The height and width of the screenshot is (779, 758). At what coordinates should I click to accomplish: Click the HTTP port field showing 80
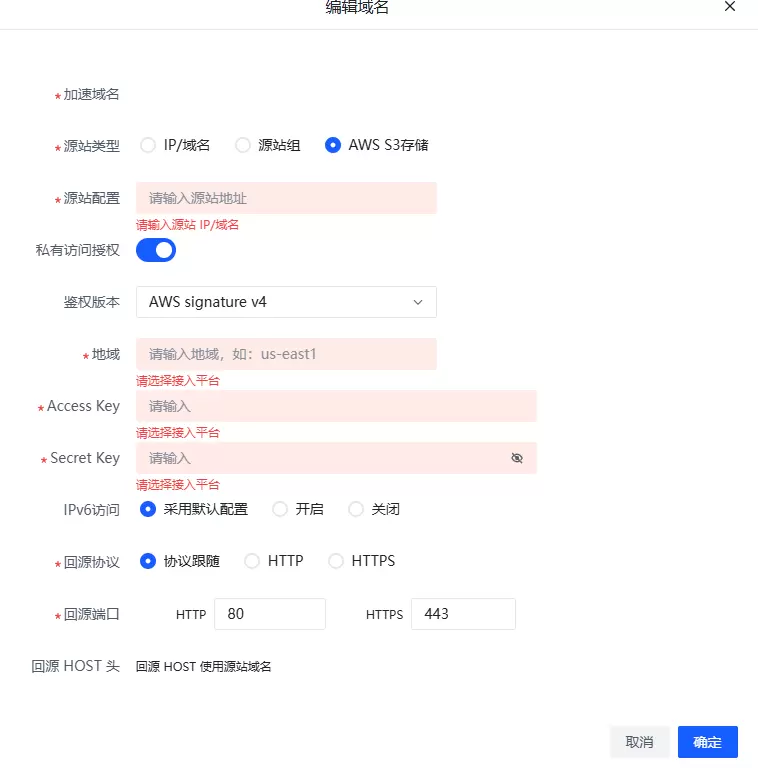270,614
